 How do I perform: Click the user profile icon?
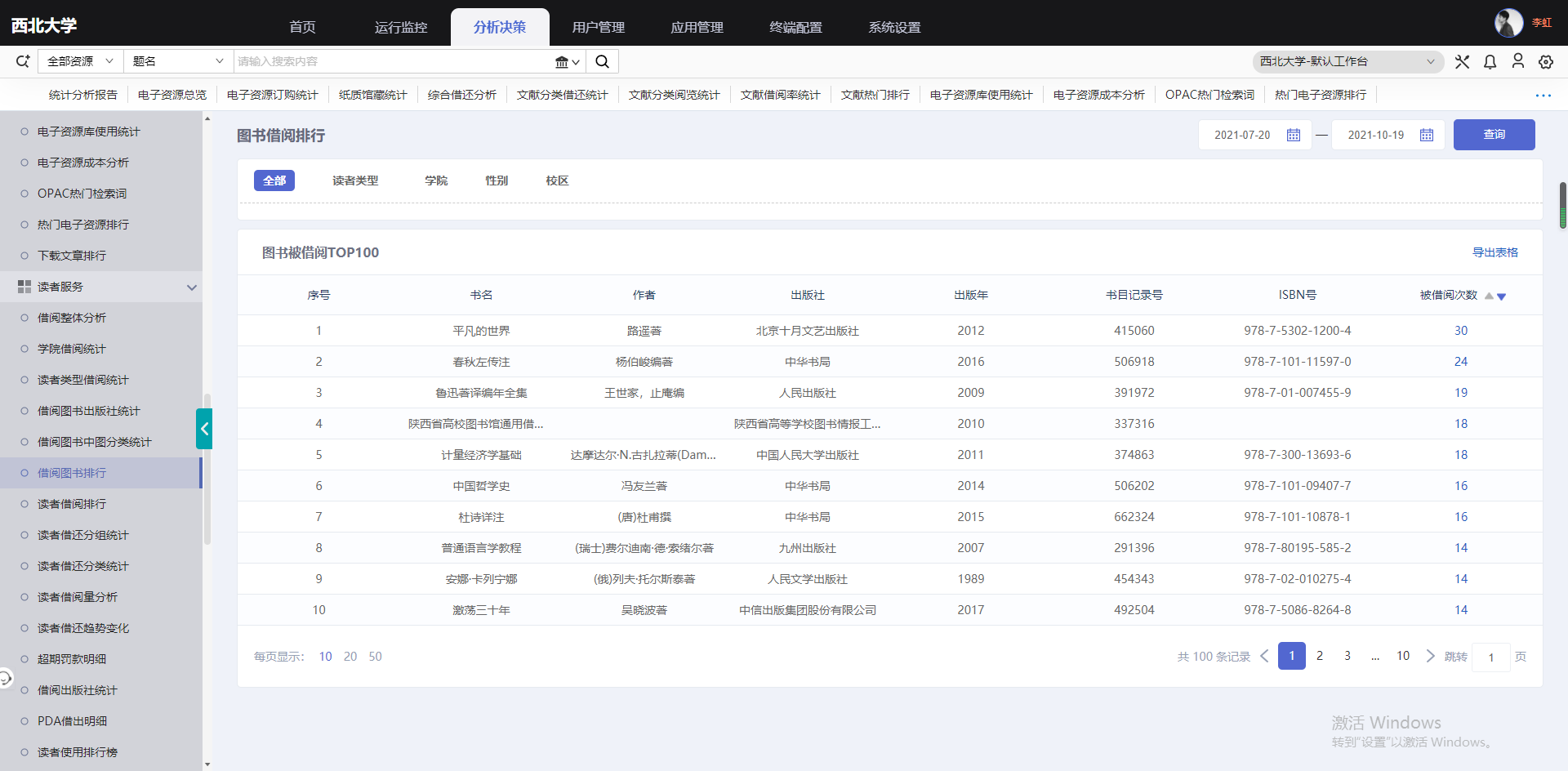point(1517,61)
